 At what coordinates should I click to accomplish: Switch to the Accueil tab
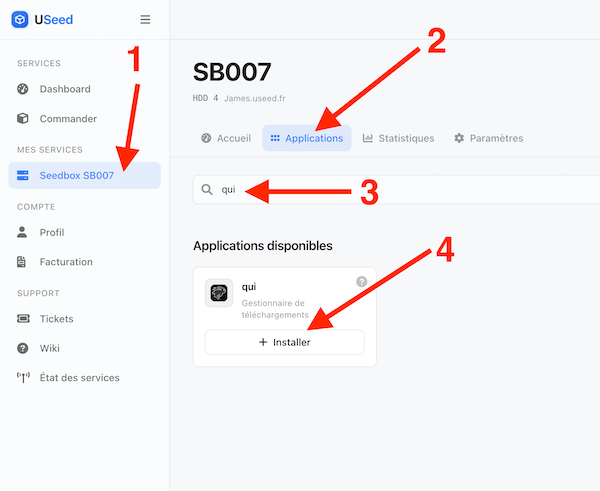(226, 138)
